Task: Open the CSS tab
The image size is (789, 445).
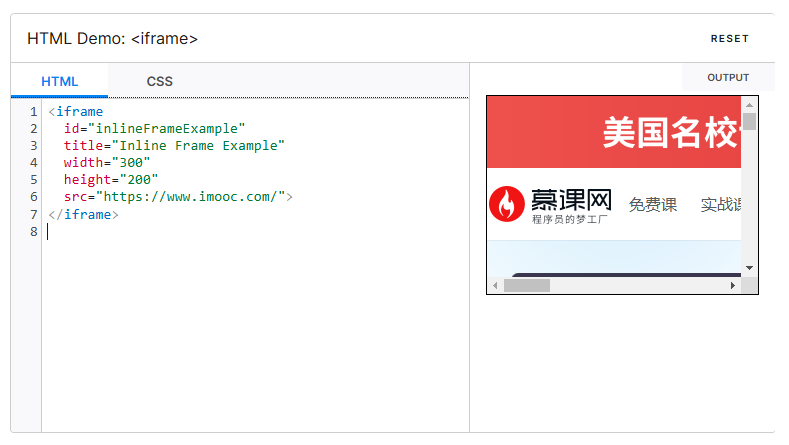Action: tap(160, 81)
